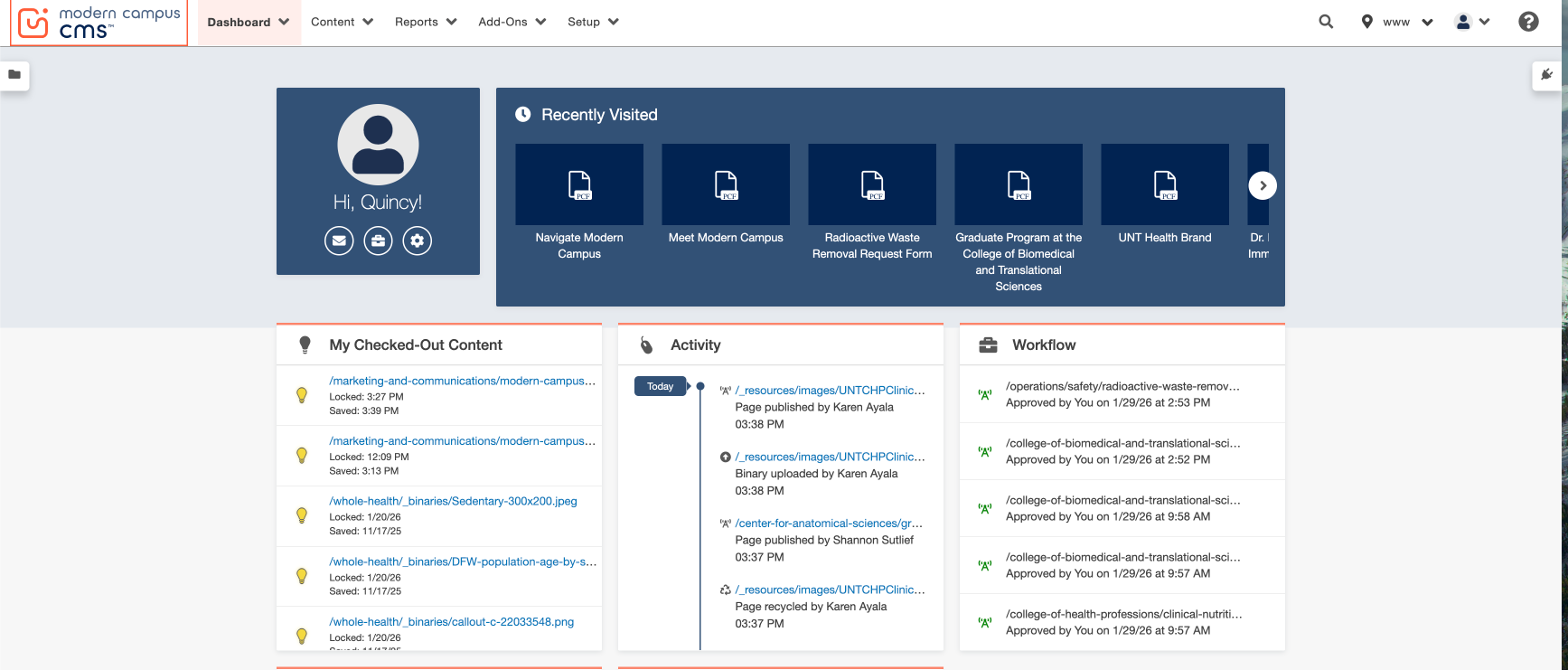Viewport: 1568px width, 670px height.
Task: Open the UNT Health Brand page thumbnail
Action: [x=1164, y=185]
